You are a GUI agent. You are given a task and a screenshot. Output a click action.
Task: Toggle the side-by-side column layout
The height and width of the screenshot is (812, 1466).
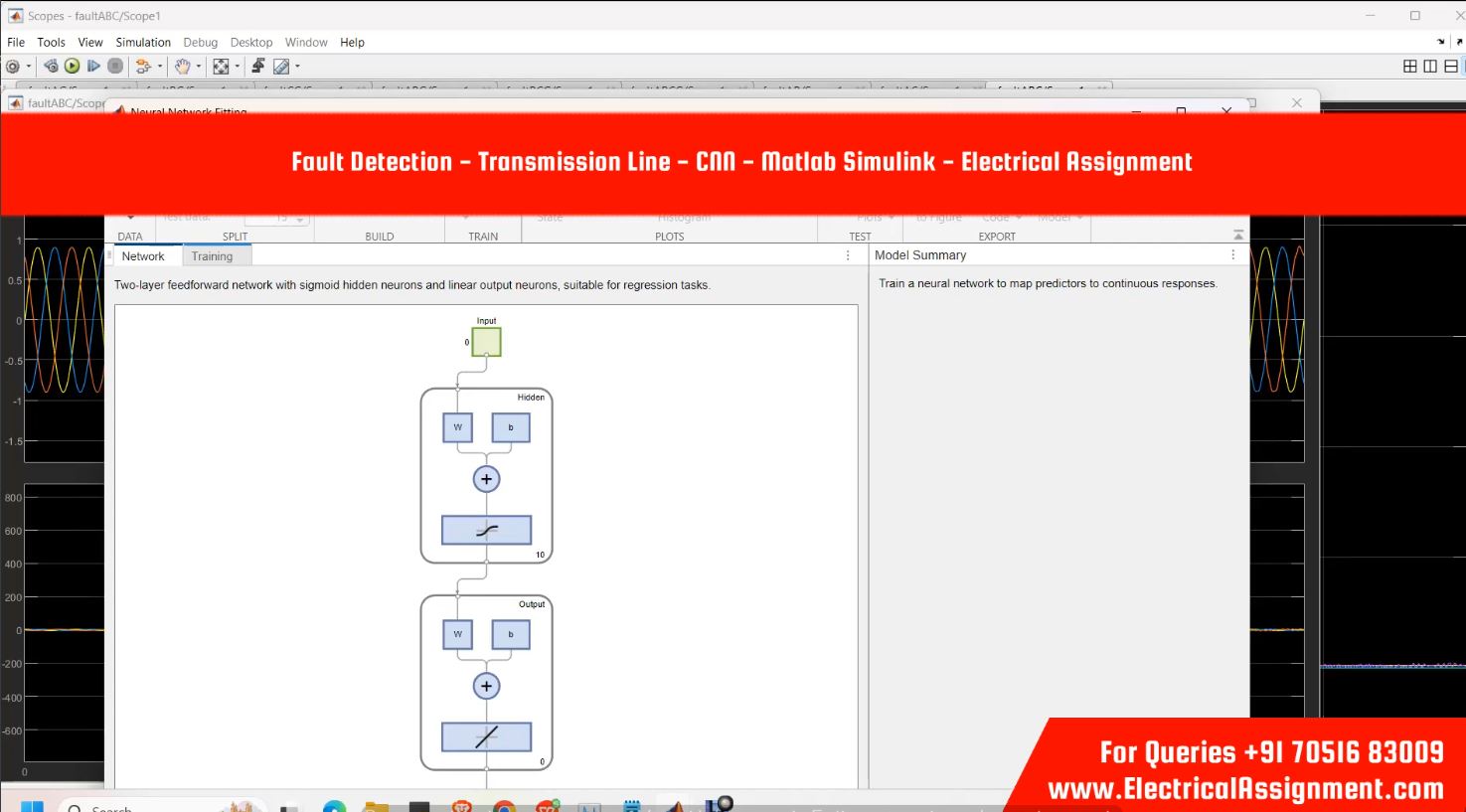click(1430, 67)
